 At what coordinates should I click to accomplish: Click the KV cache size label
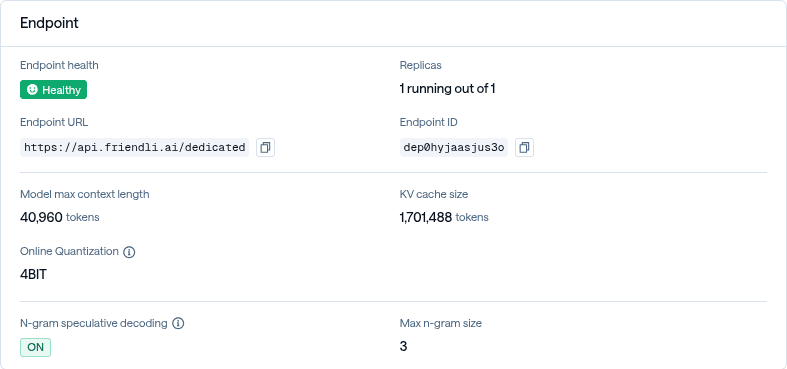click(434, 194)
